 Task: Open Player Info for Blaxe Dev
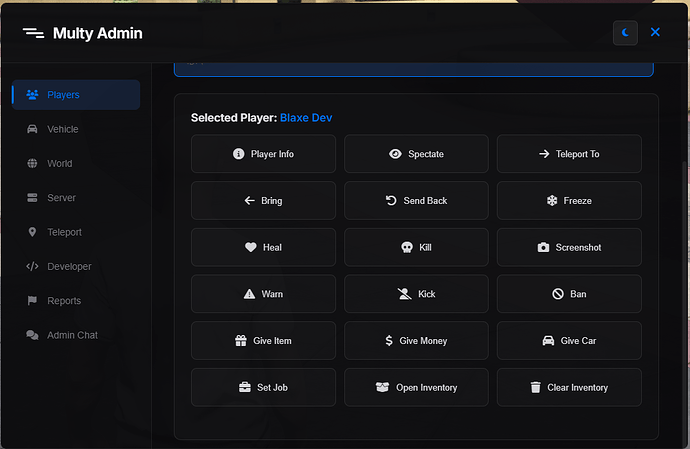point(263,154)
